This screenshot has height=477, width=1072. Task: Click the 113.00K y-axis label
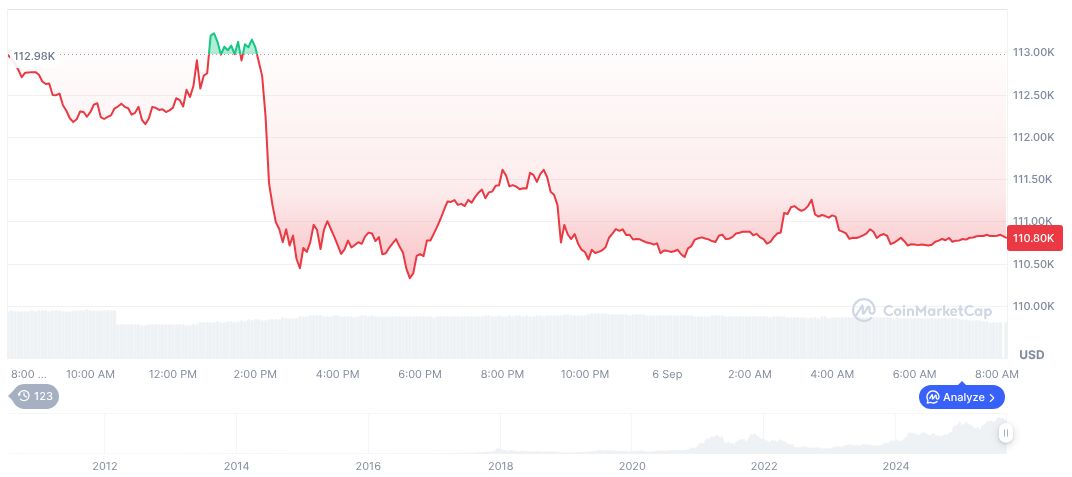(1034, 52)
